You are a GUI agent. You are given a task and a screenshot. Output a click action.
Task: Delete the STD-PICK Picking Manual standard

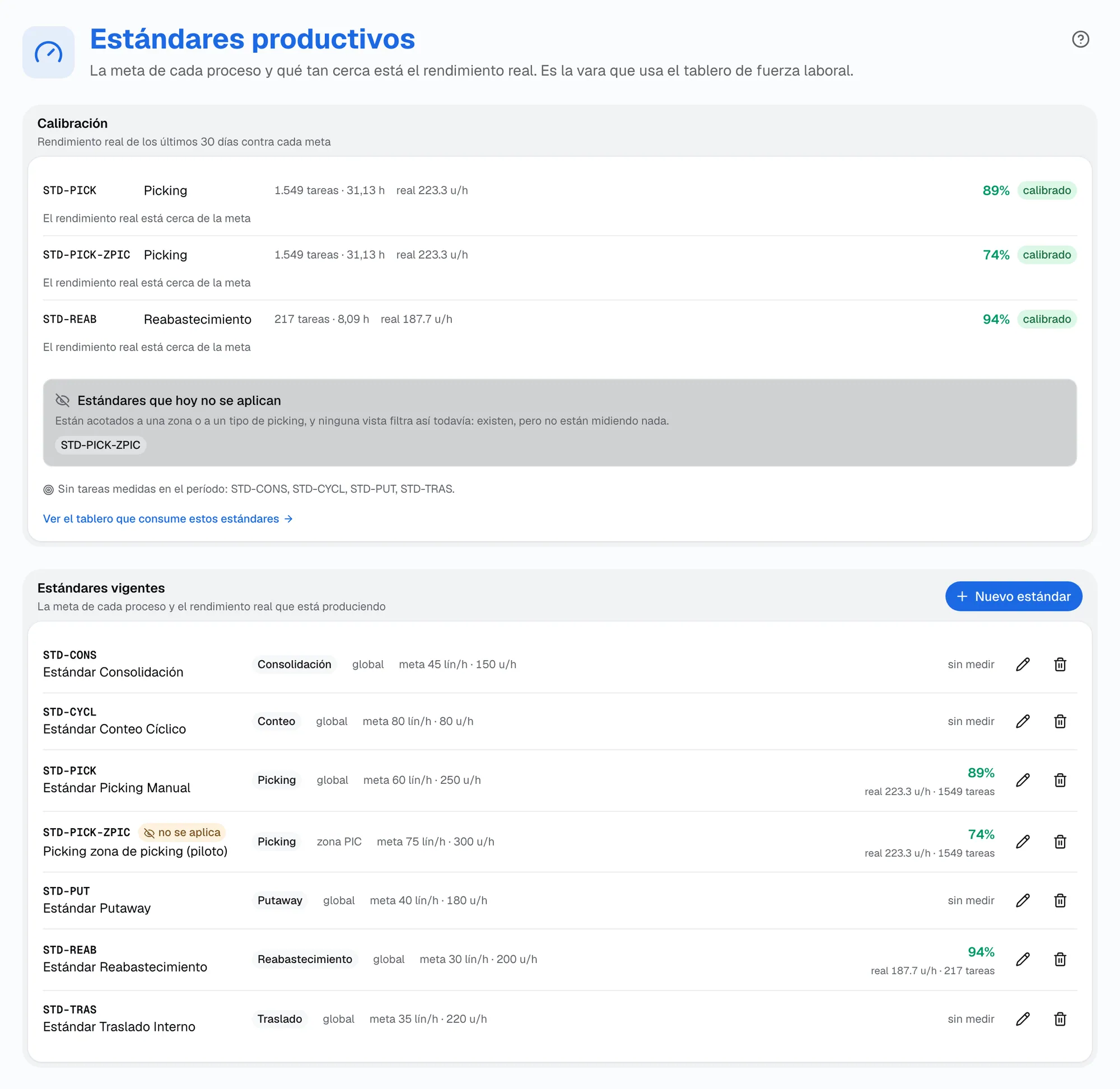coord(1060,780)
